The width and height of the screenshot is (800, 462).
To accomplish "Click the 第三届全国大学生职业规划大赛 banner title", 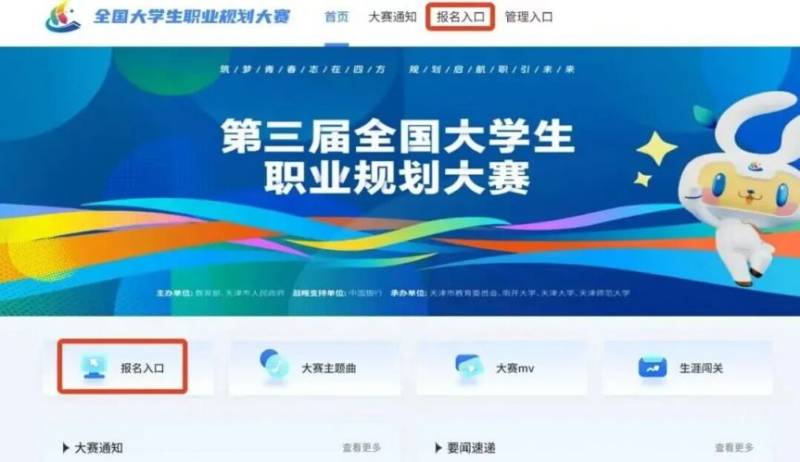I will click(398, 157).
